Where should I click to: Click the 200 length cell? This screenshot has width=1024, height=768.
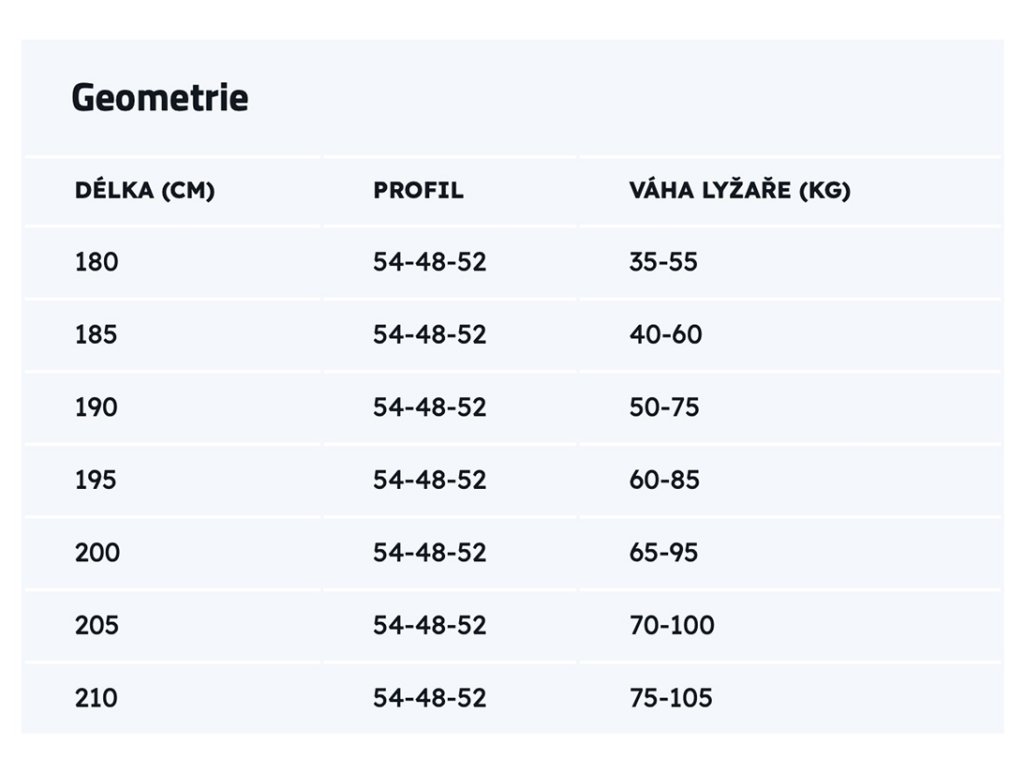click(x=97, y=552)
